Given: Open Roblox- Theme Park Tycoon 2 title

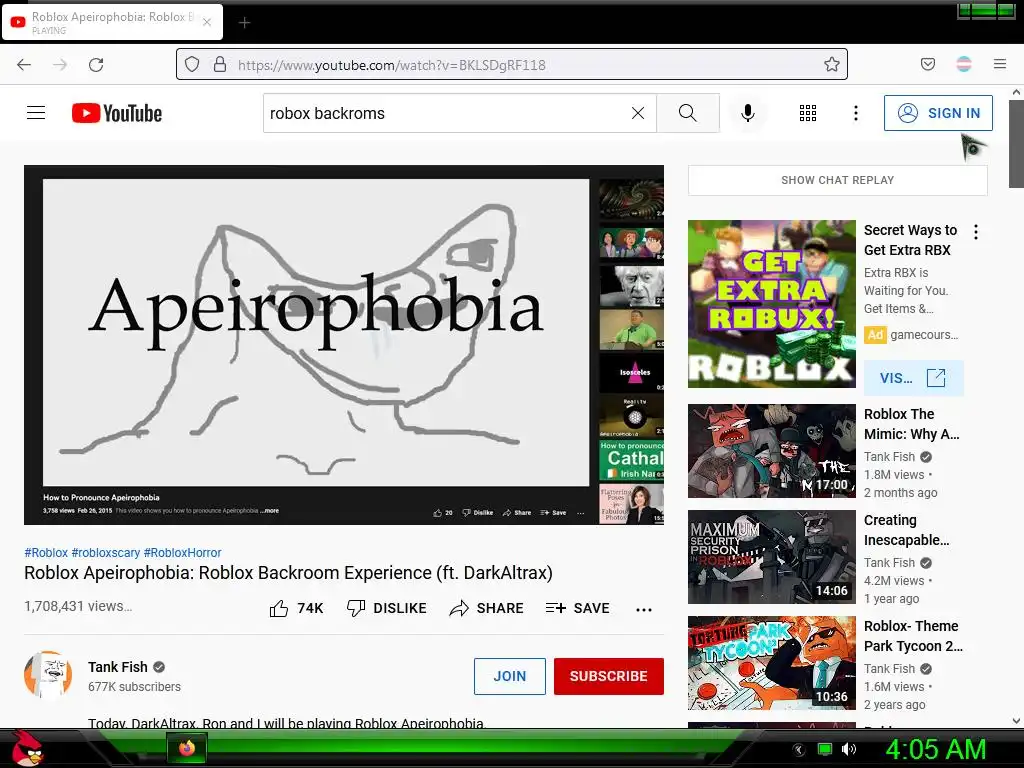Looking at the screenshot, I should pos(913,635).
